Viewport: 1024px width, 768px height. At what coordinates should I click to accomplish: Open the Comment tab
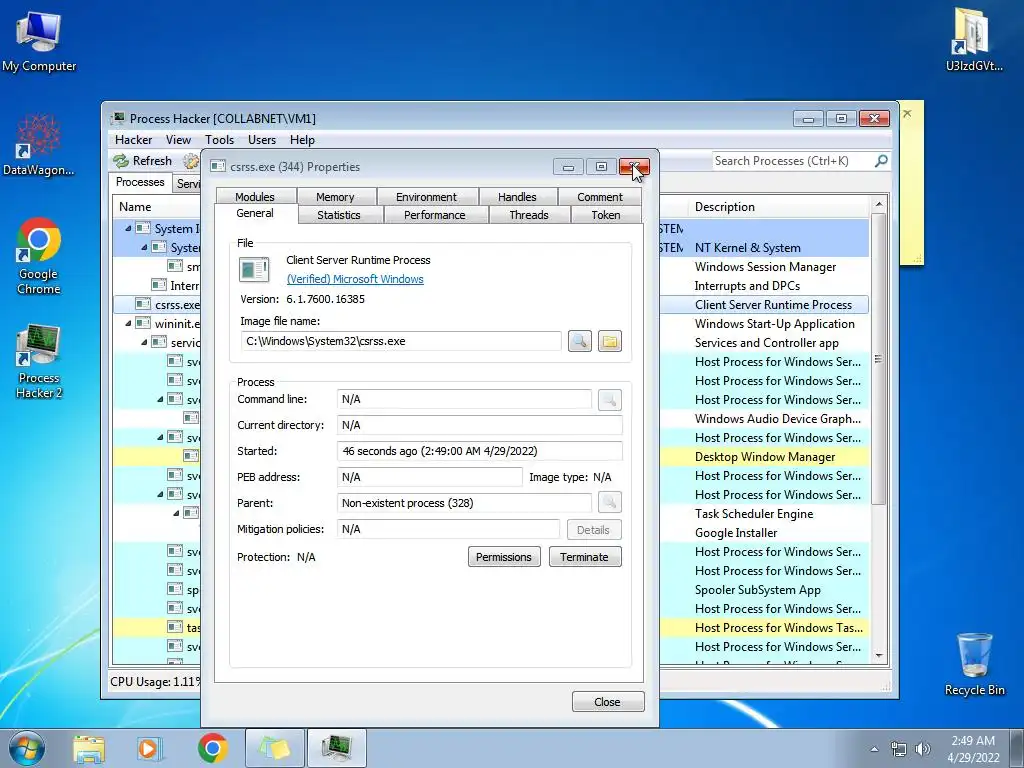pyautogui.click(x=600, y=197)
